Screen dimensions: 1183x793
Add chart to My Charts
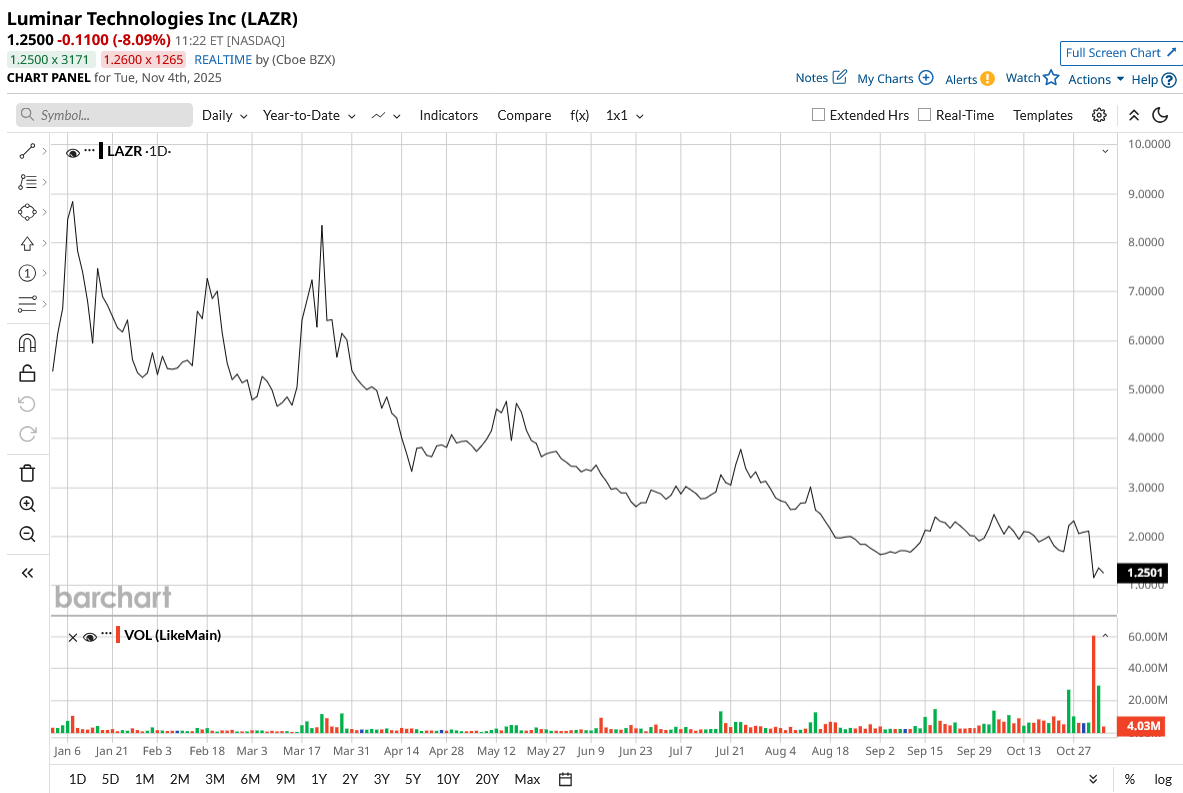[926, 78]
